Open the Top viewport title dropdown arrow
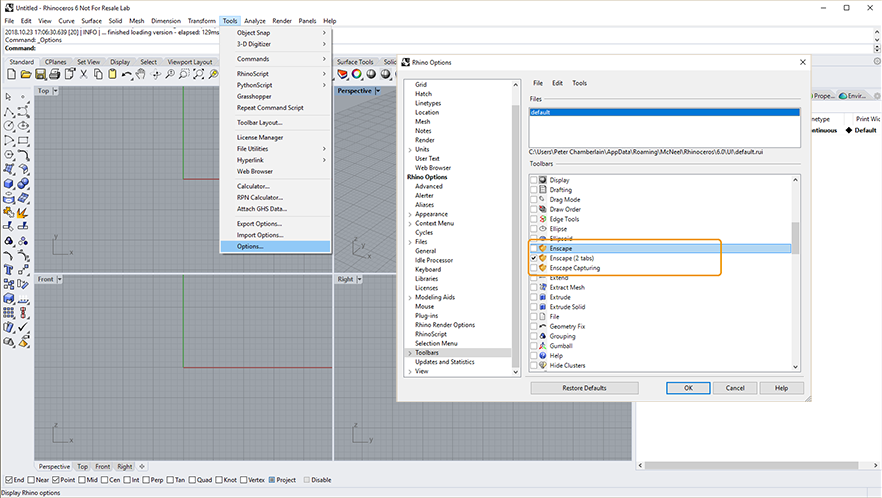The image size is (882, 498). click(x=56, y=91)
